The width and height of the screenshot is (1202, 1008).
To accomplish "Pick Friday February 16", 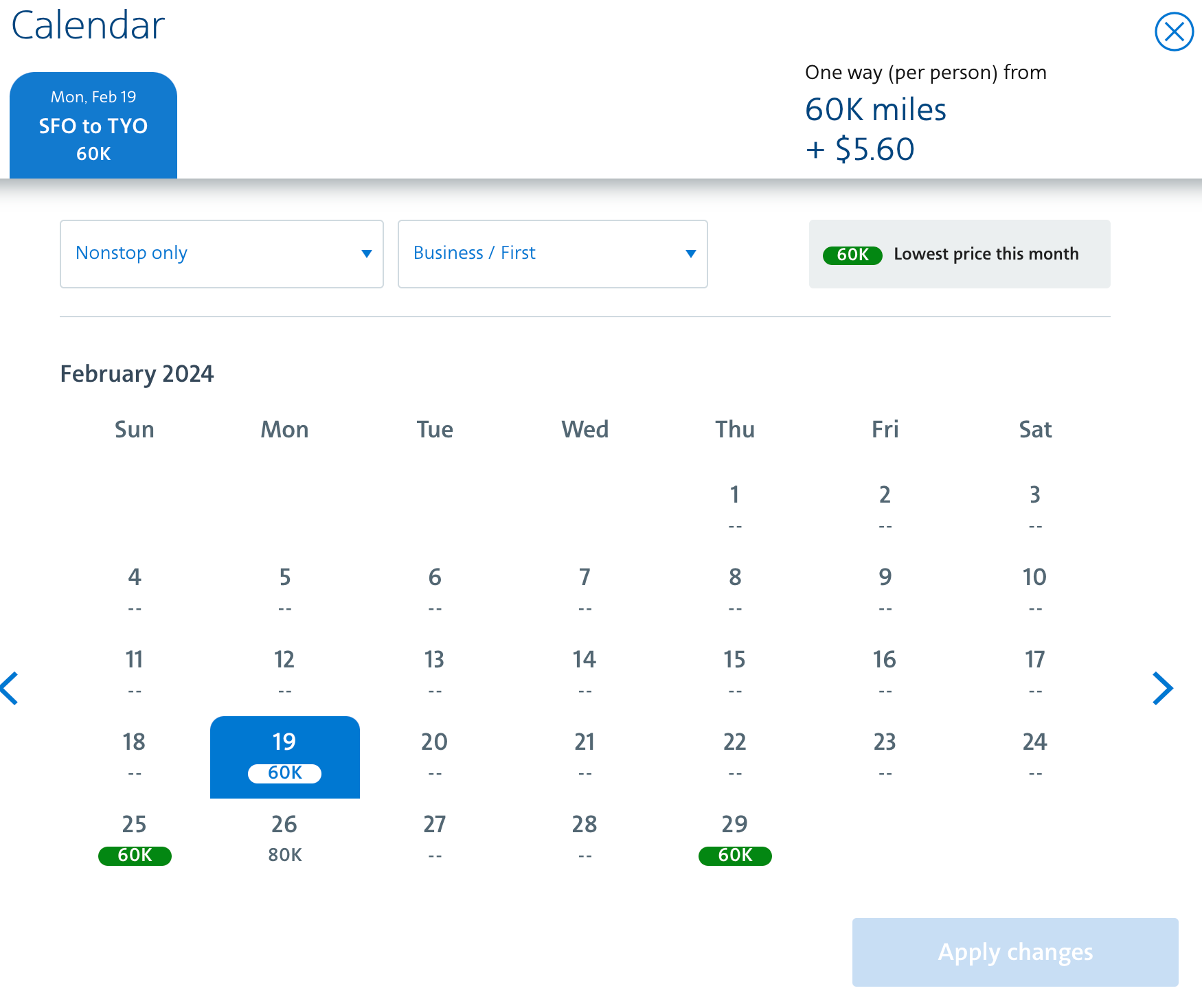I will pos(885,674).
